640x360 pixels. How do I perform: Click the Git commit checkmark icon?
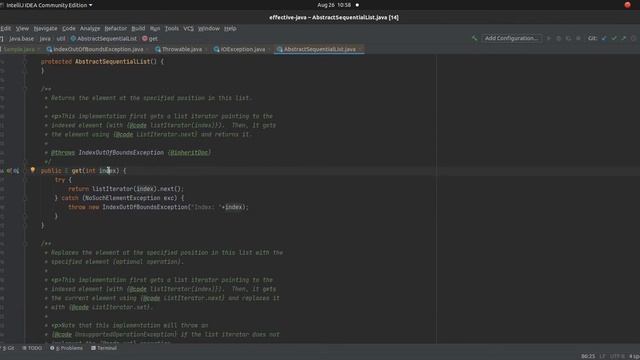click(x=614, y=38)
